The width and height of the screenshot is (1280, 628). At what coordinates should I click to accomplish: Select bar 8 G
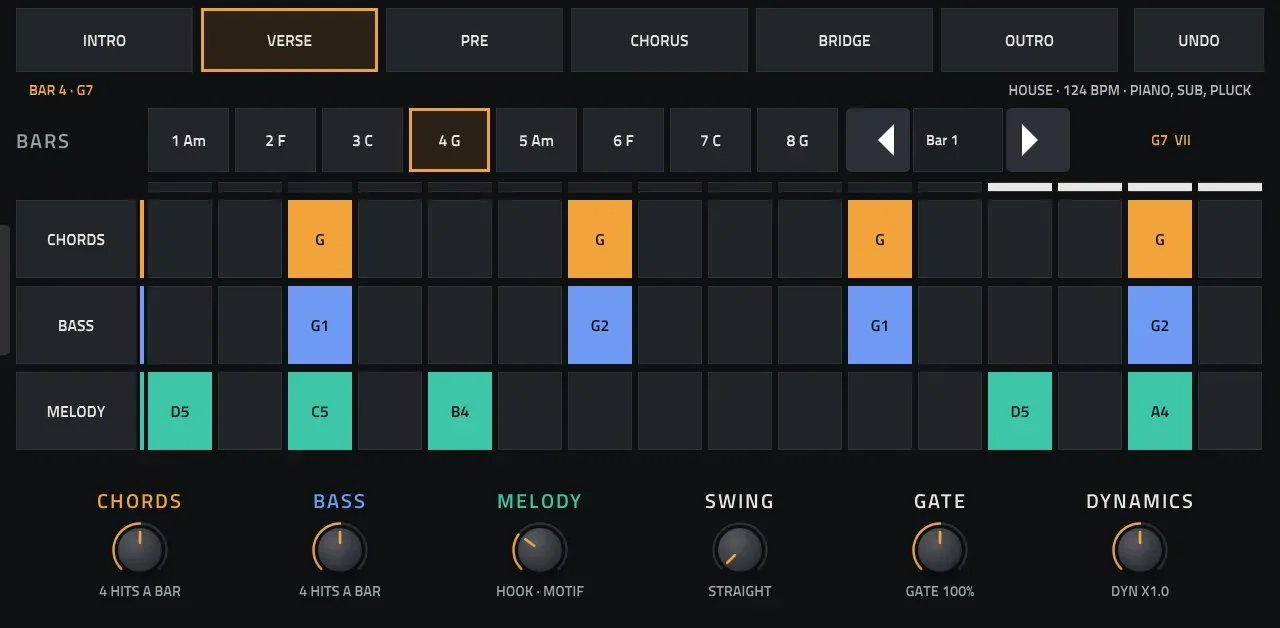tap(797, 140)
